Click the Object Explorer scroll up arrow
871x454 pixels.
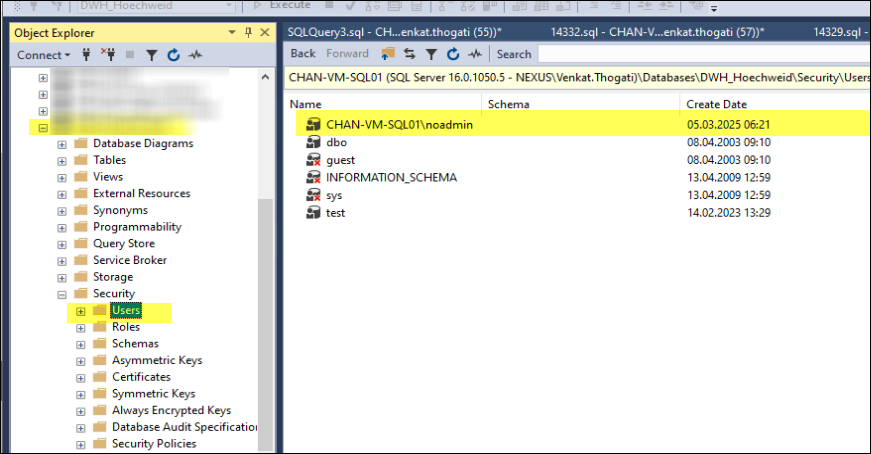[x=265, y=77]
